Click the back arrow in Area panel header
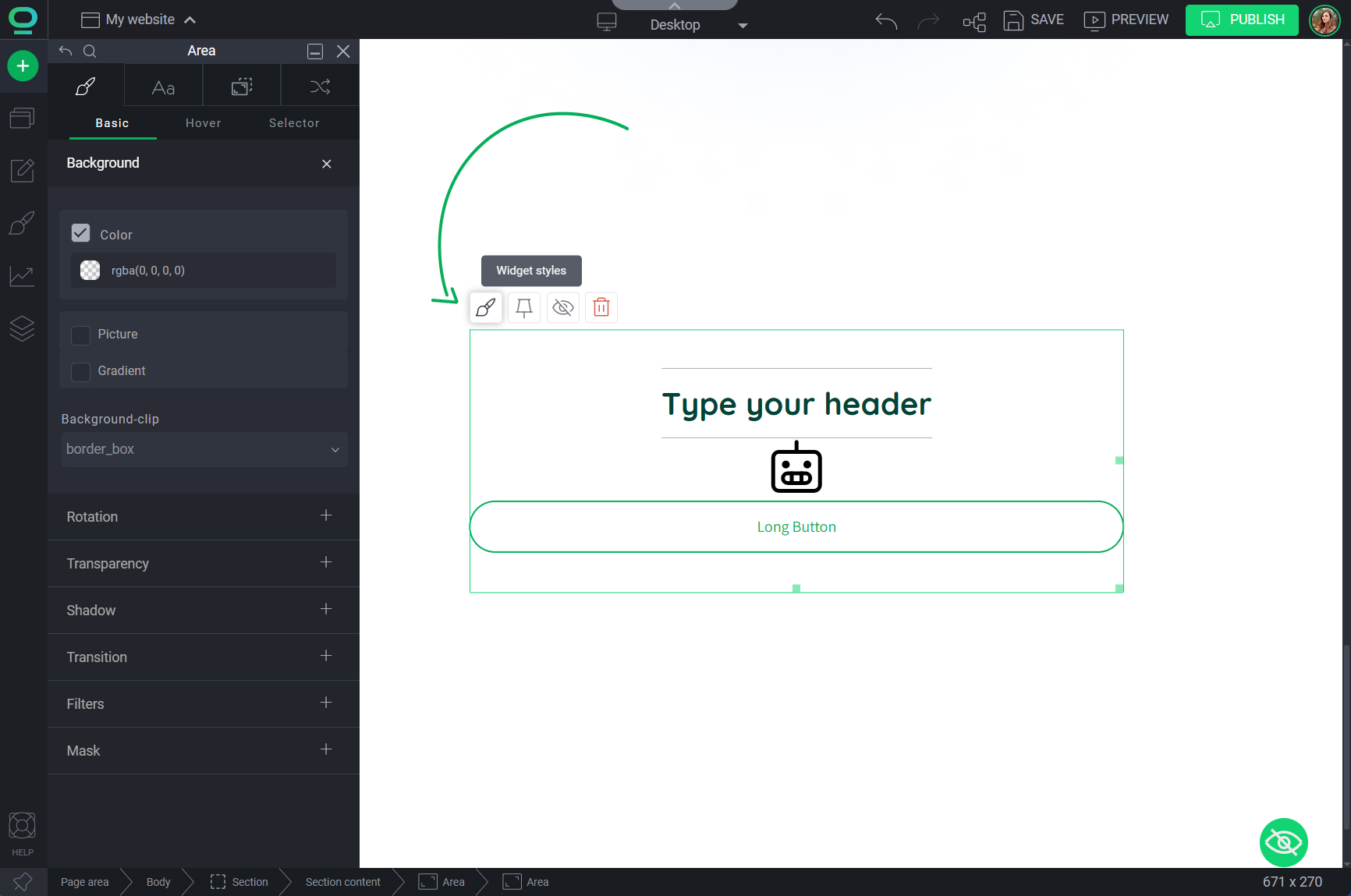Screen dimensions: 1351x896 (x=66, y=51)
